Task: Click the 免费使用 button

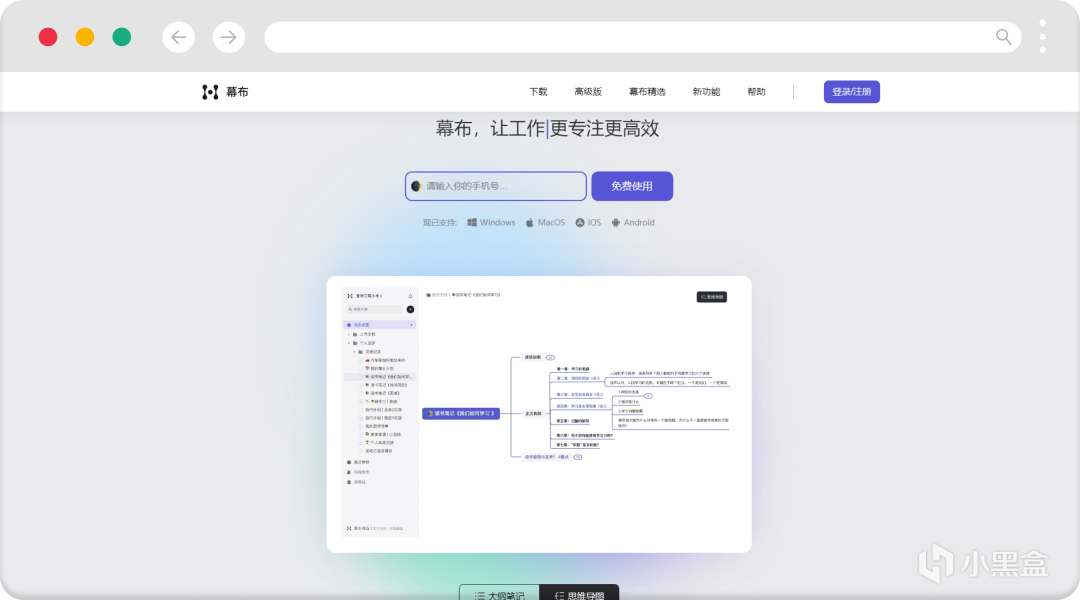Action: (x=632, y=186)
